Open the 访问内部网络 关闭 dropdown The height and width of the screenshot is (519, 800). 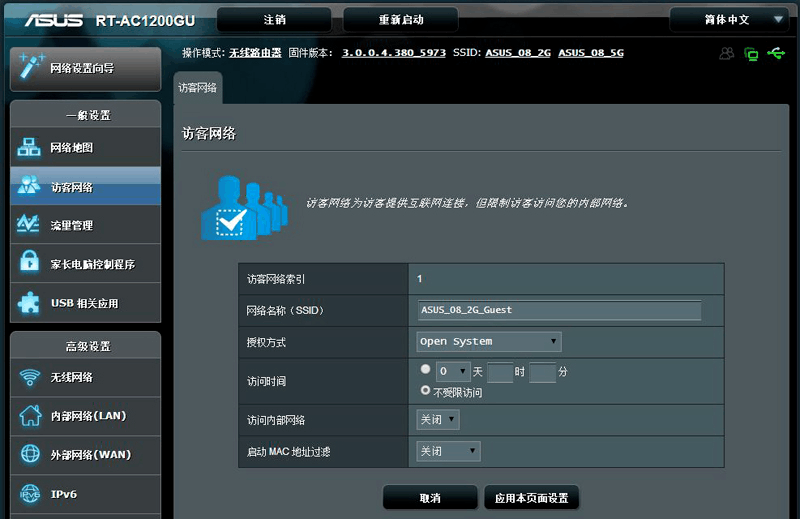(x=438, y=419)
